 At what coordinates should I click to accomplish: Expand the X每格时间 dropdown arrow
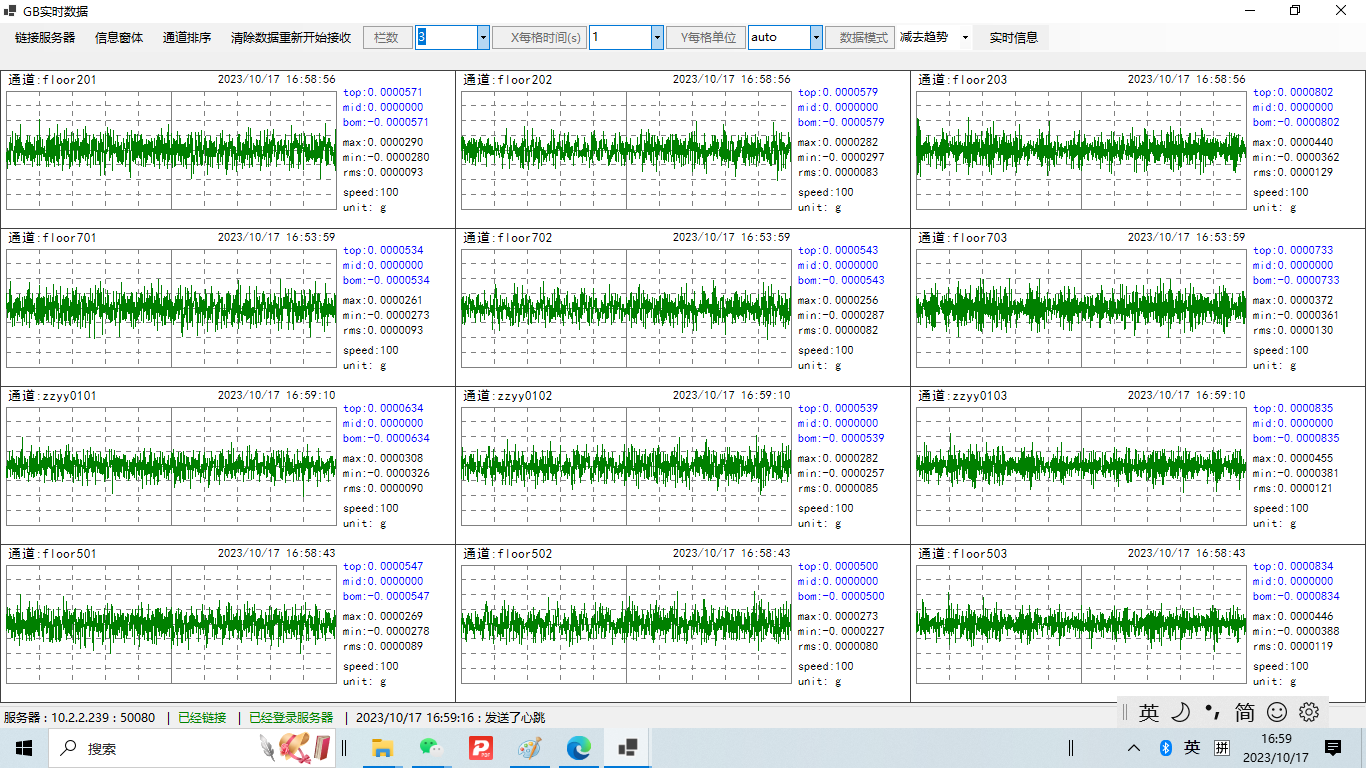pos(657,38)
